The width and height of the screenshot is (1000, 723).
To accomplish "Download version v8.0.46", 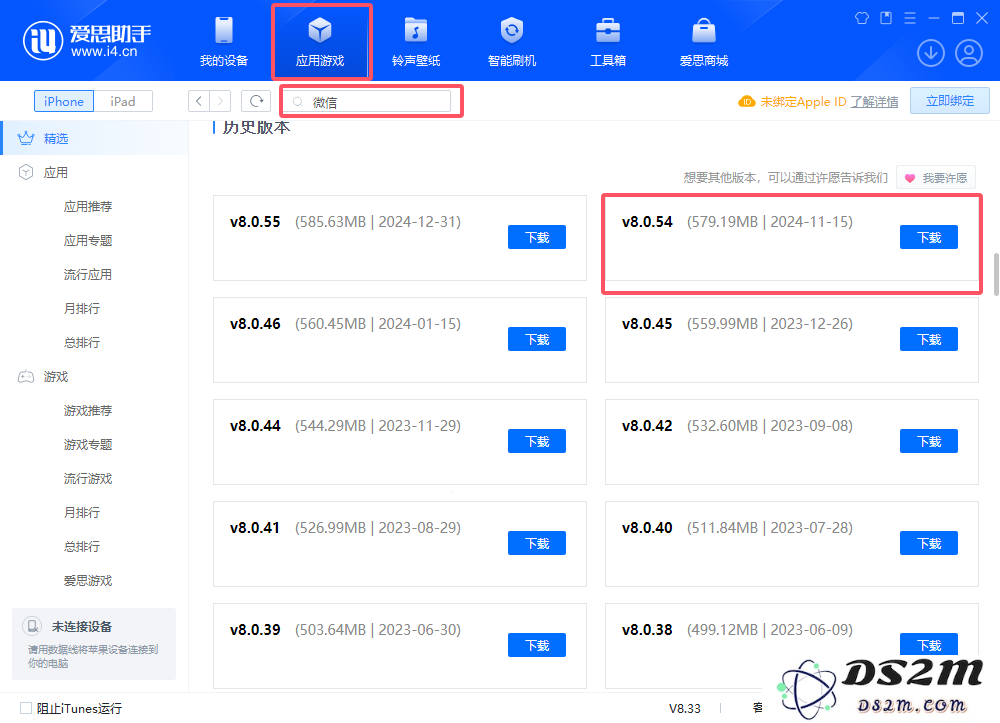I will (537, 339).
